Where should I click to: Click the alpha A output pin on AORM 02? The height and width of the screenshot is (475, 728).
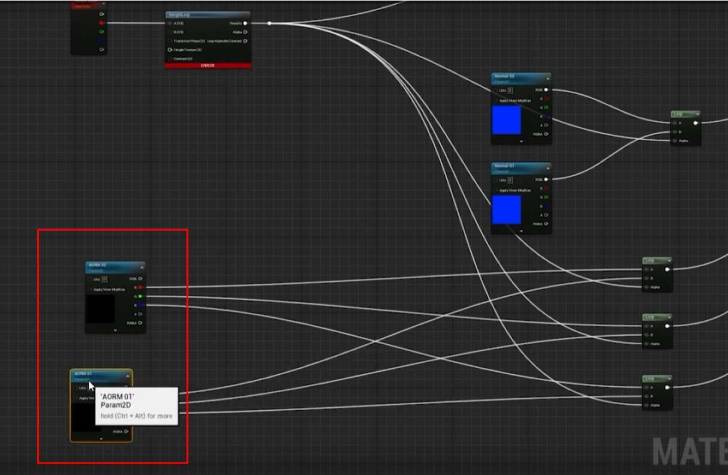(x=140, y=314)
